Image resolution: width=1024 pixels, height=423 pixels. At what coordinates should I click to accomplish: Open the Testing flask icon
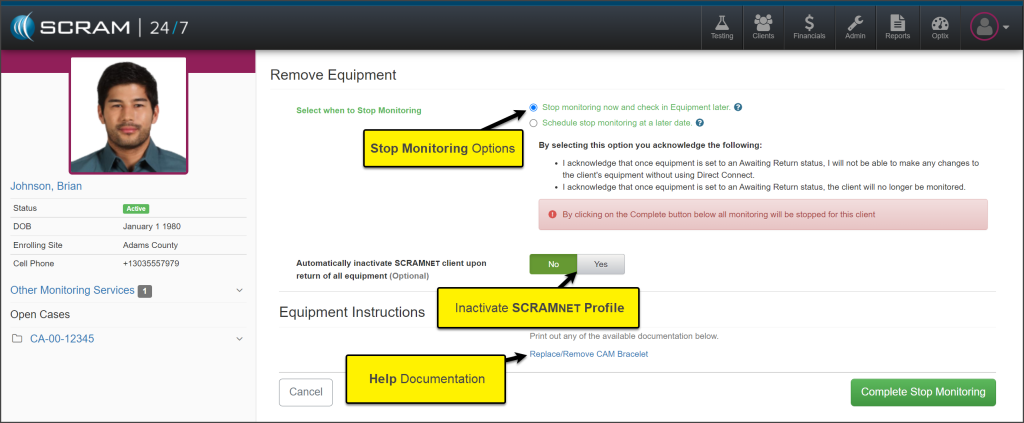click(722, 25)
